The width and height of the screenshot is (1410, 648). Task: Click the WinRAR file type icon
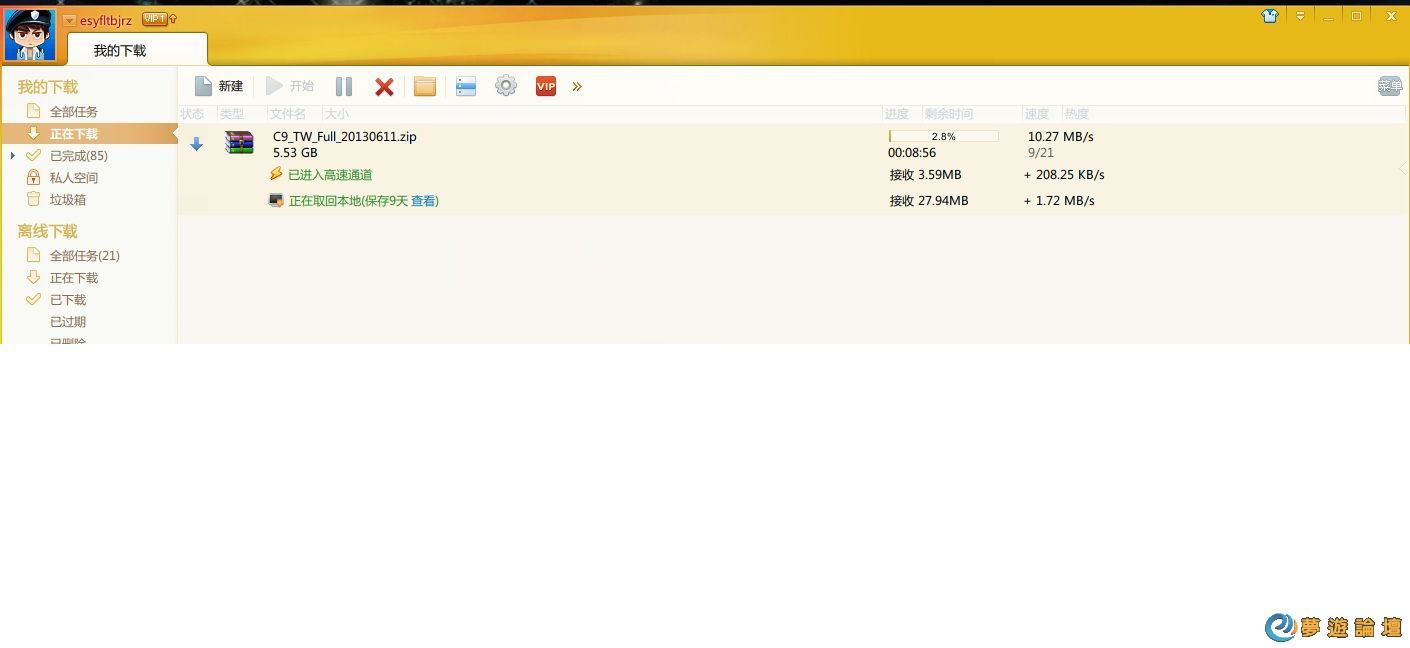(x=239, y=143)
